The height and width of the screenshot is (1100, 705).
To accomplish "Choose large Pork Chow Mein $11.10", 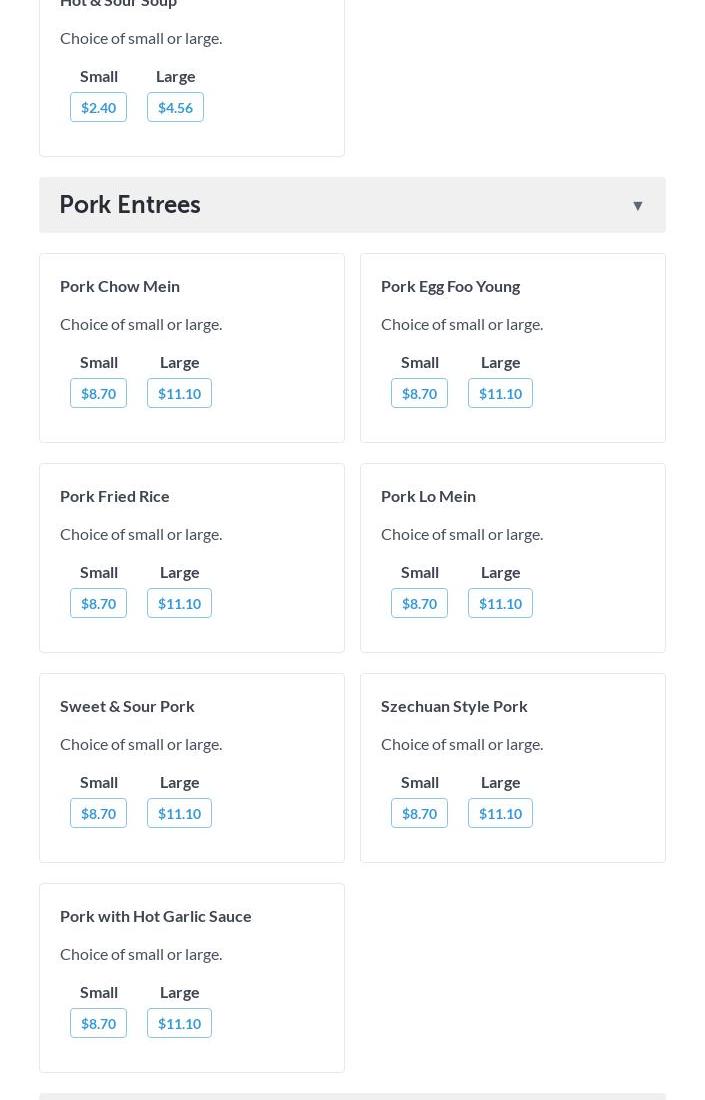I will [x=179, y=393].
